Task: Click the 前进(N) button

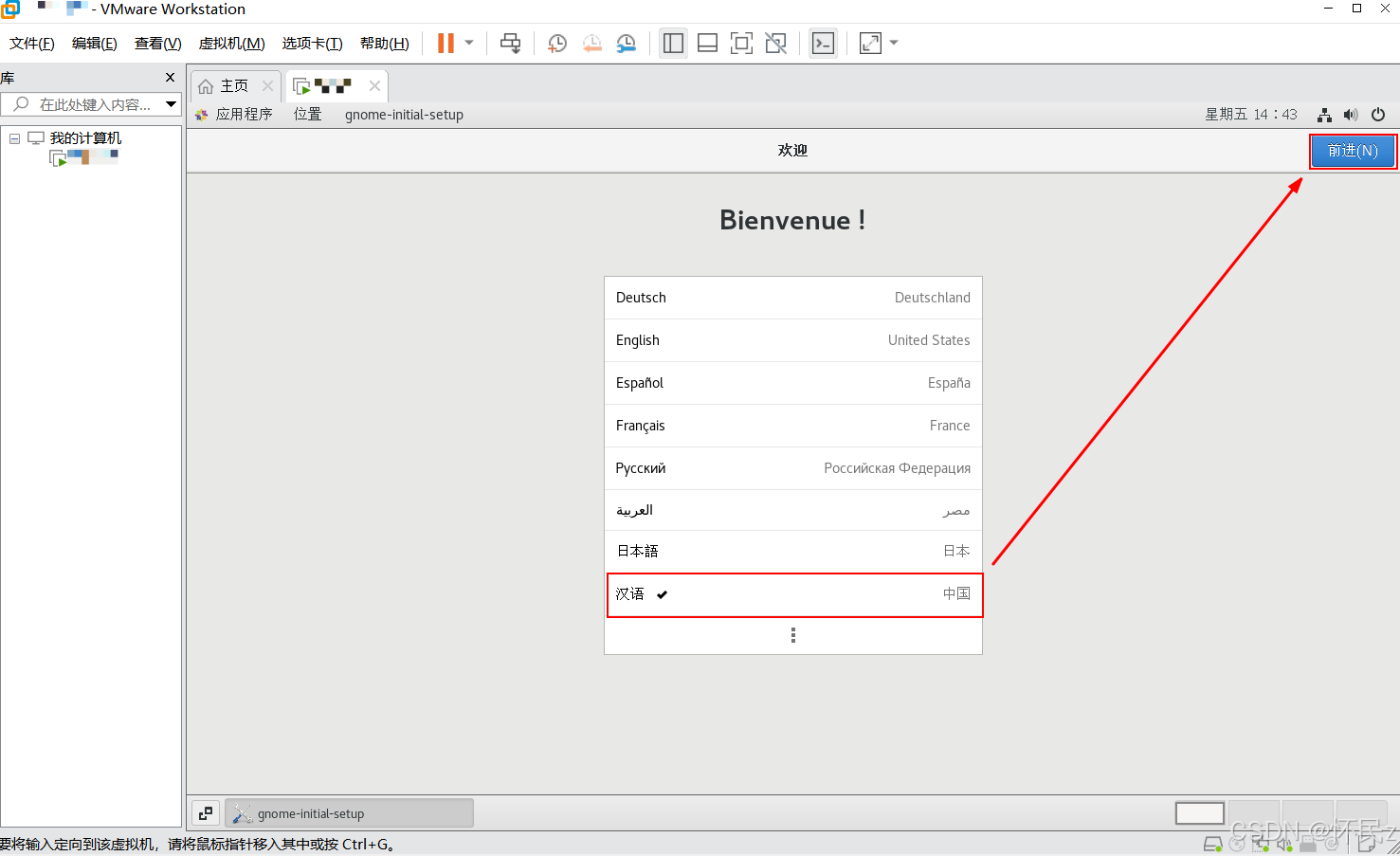Action: (x=1352, y=151)
